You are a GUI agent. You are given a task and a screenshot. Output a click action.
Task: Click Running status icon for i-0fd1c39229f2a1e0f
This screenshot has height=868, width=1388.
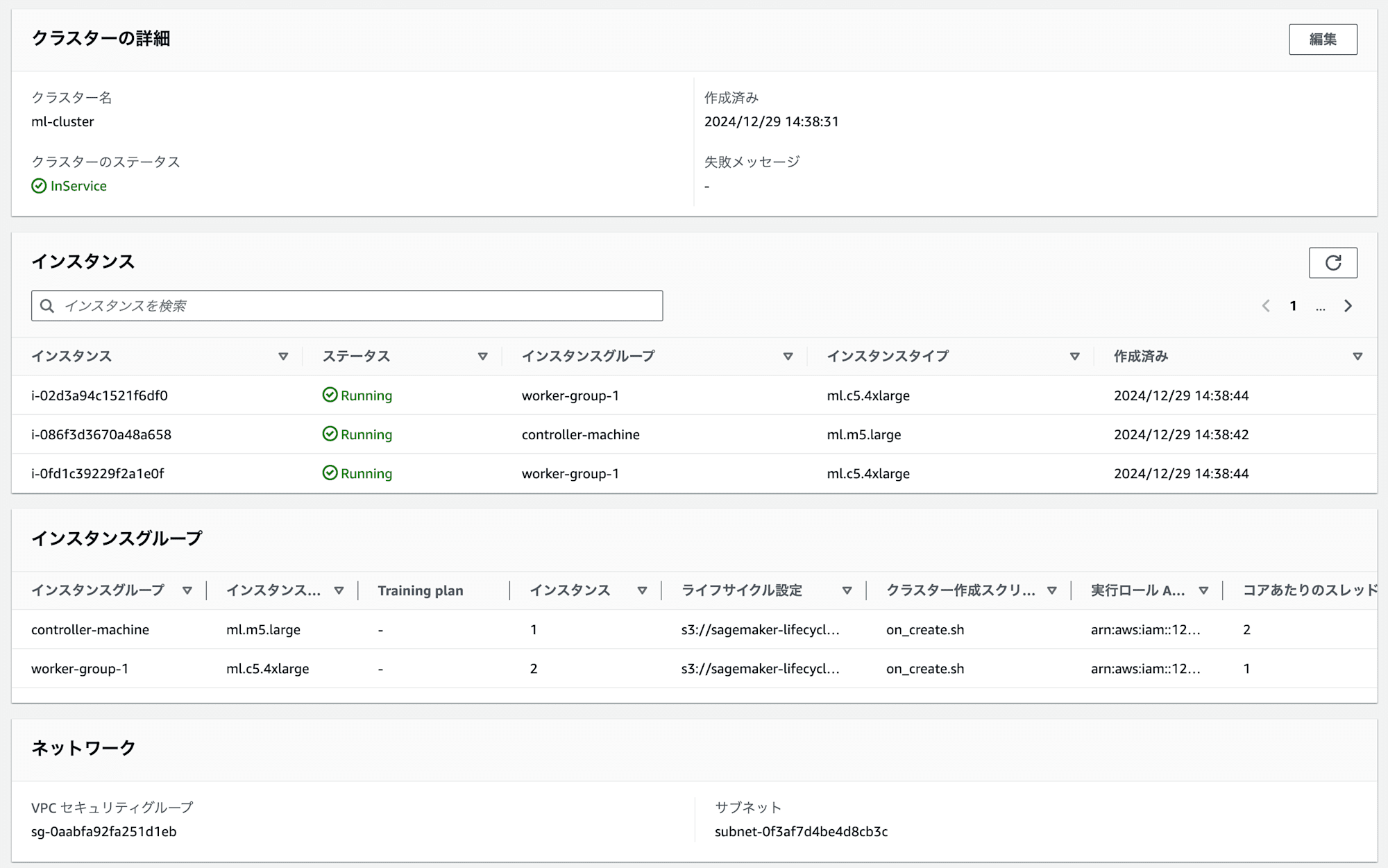click(x=330, y=473)
